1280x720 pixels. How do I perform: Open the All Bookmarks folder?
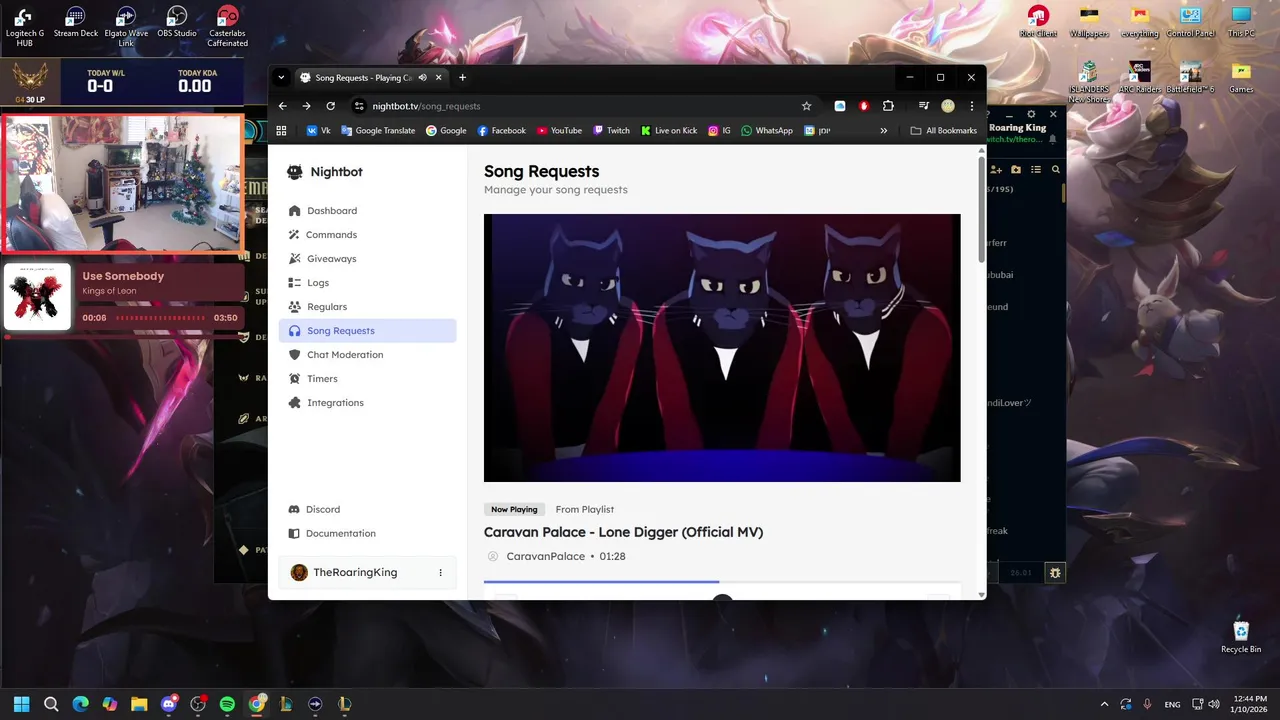click(944, 130)
